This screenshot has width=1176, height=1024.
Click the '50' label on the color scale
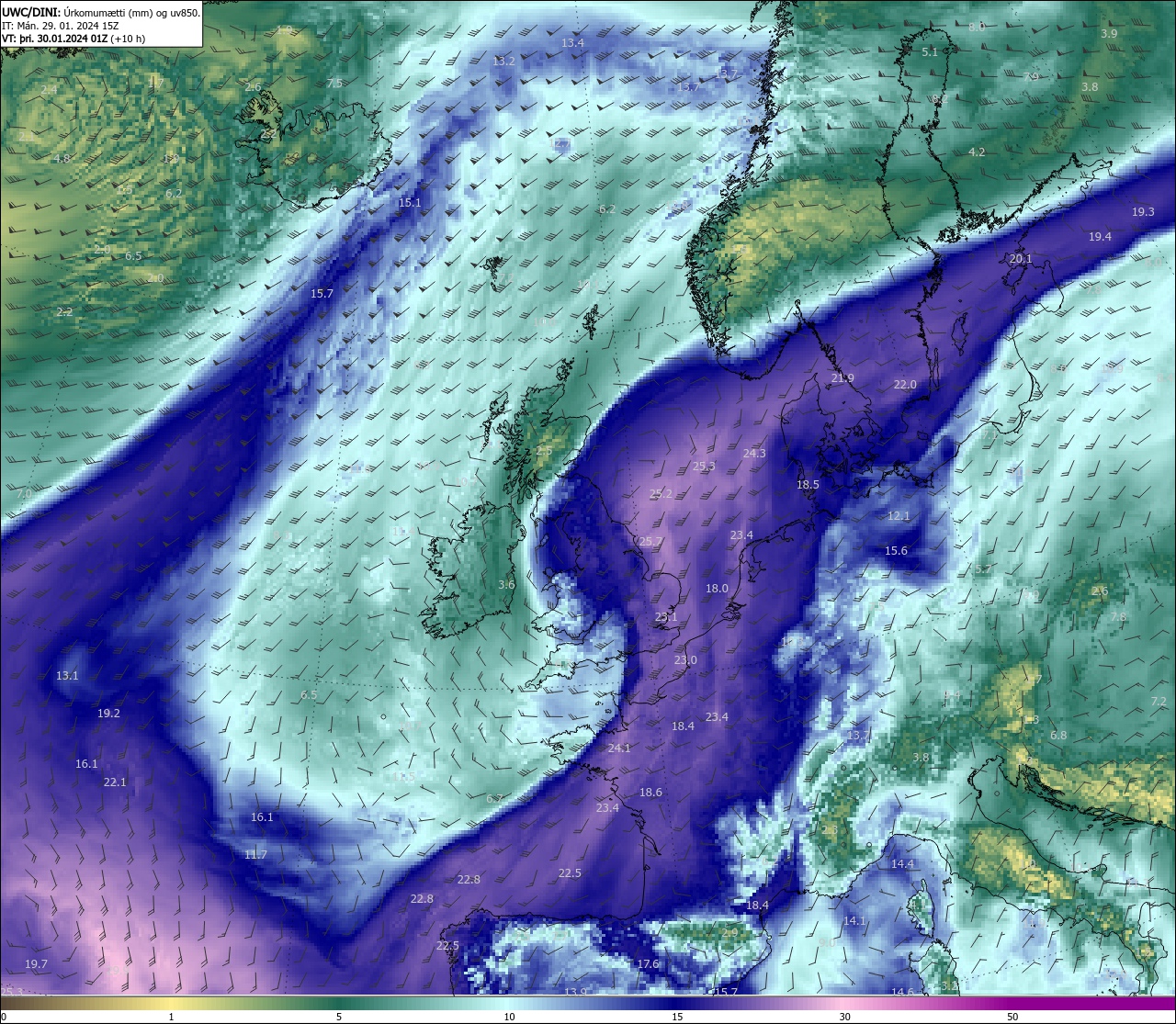click(x=1012, y=1017)
